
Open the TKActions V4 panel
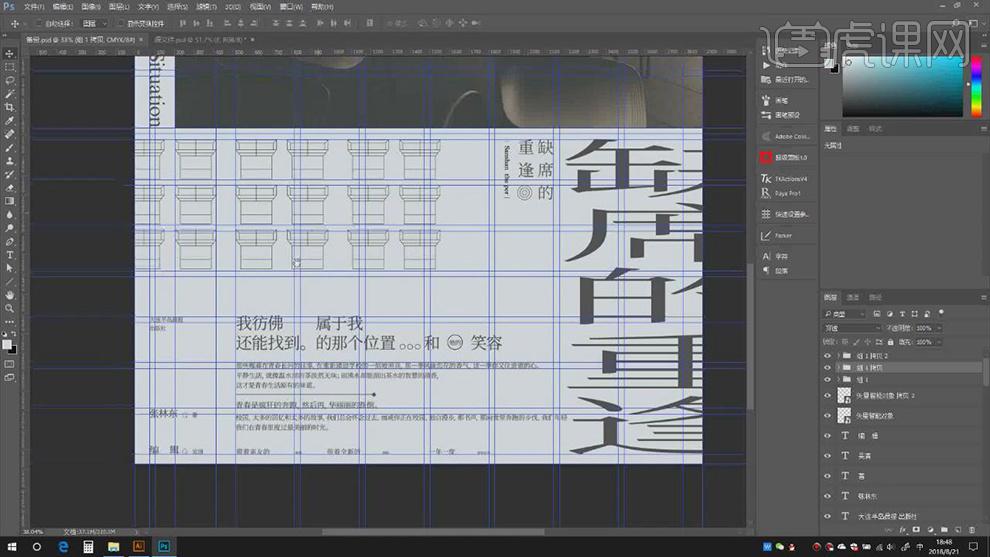click(x=784, y=179)
